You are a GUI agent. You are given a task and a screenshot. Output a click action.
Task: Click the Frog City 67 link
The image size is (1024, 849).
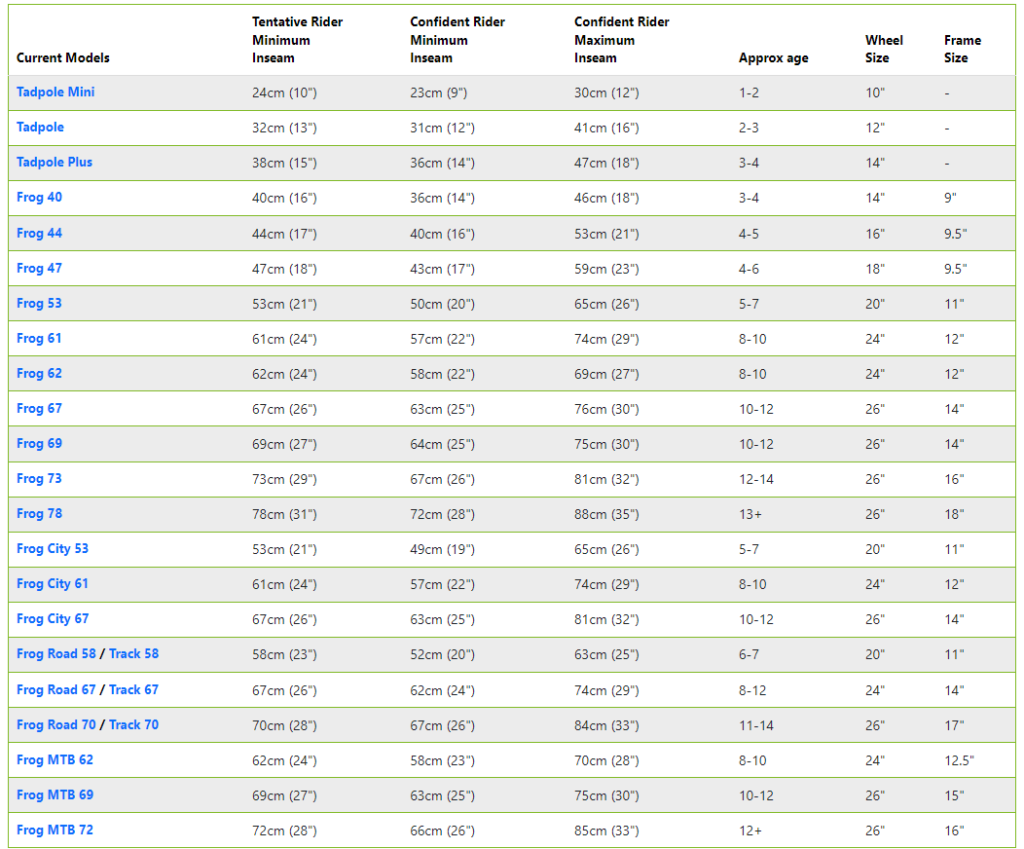point(52,618)
